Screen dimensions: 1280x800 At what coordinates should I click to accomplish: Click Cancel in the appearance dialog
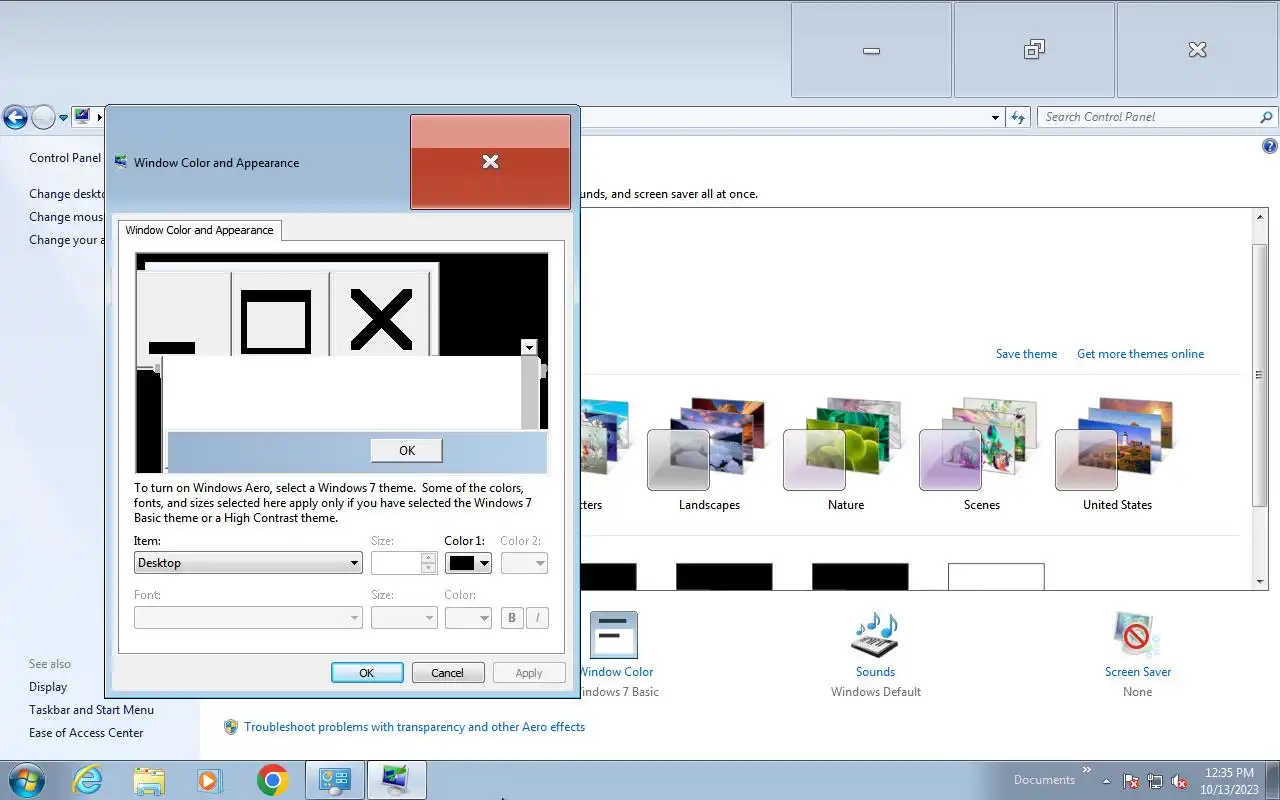(x=448, y=673)
